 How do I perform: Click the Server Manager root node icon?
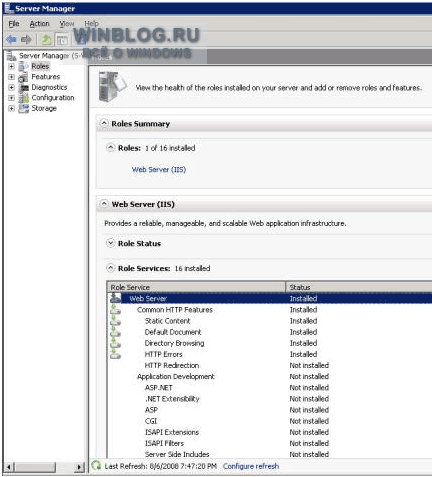pos(11,55)
